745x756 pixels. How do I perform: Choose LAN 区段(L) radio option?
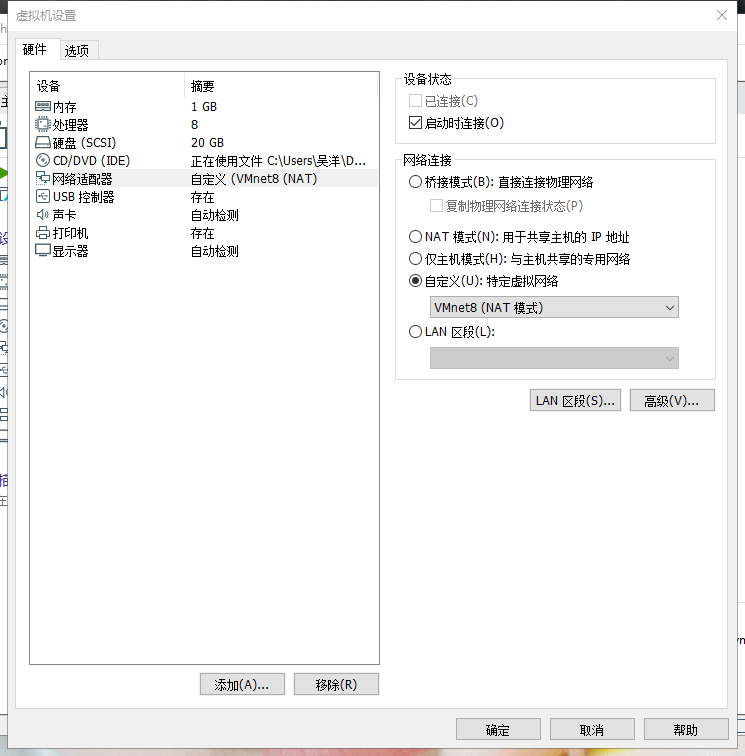click(415, 332)
